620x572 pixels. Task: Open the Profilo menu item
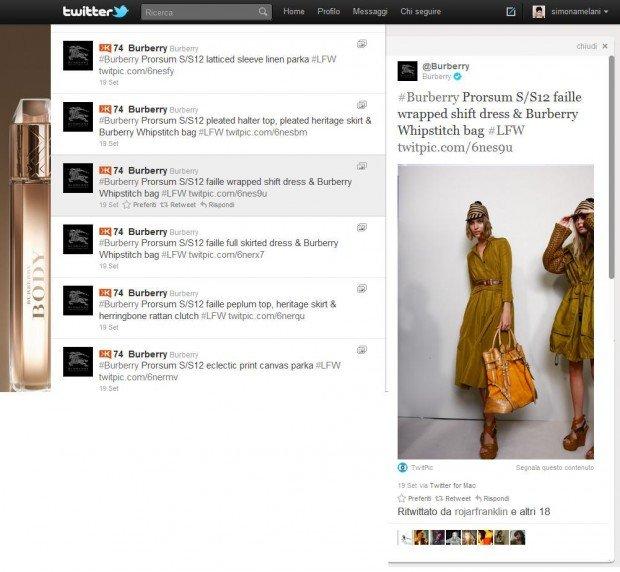[x=329, y=11]
